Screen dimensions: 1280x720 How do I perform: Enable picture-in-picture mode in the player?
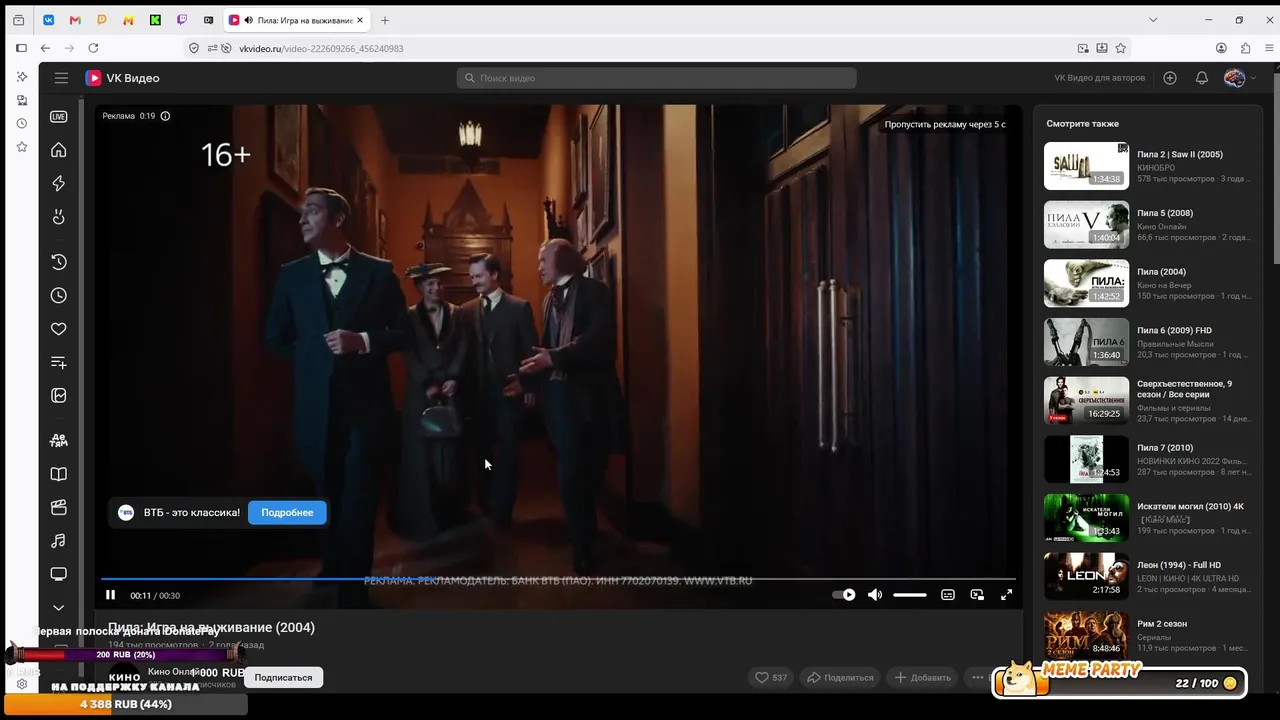coord(977,595)
